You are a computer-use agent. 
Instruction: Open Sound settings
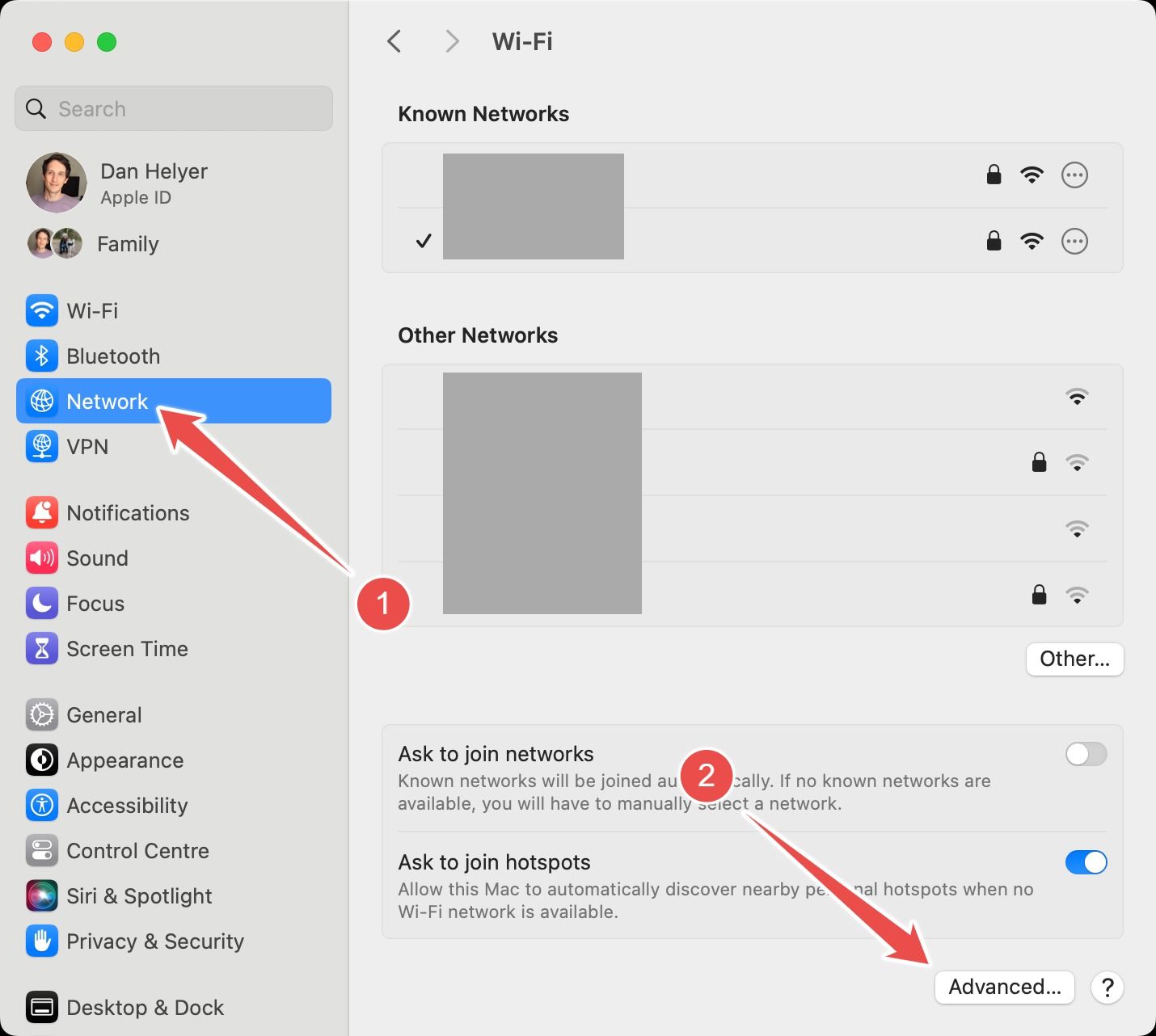point(173,558)
